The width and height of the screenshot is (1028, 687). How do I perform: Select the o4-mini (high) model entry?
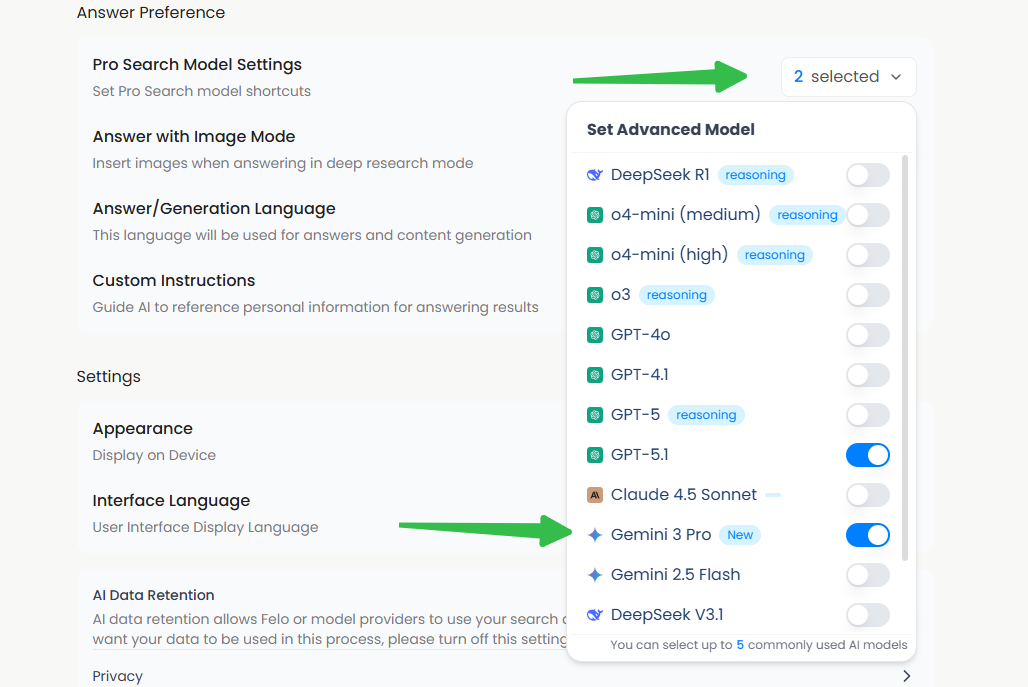[669, 255]
